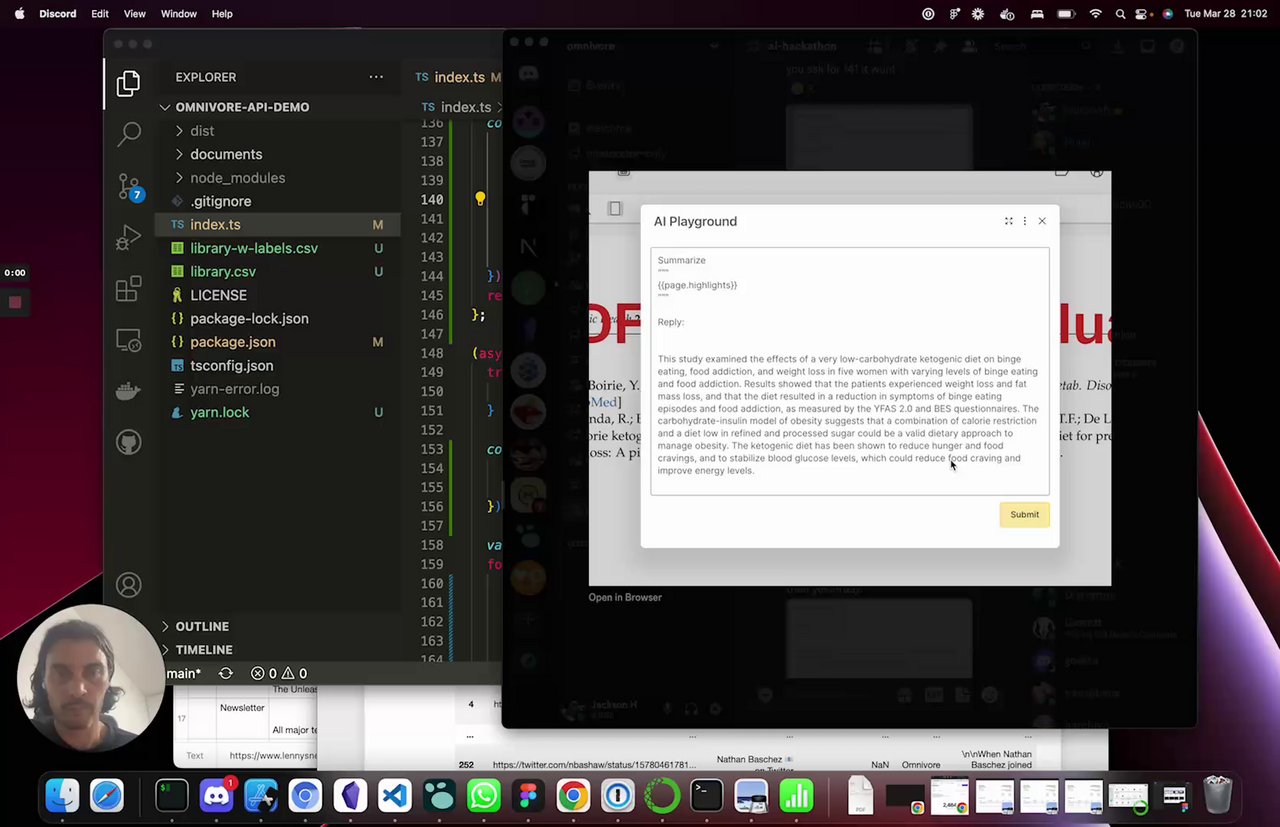
Task: Click Open in Browser link
Action: 625,597
